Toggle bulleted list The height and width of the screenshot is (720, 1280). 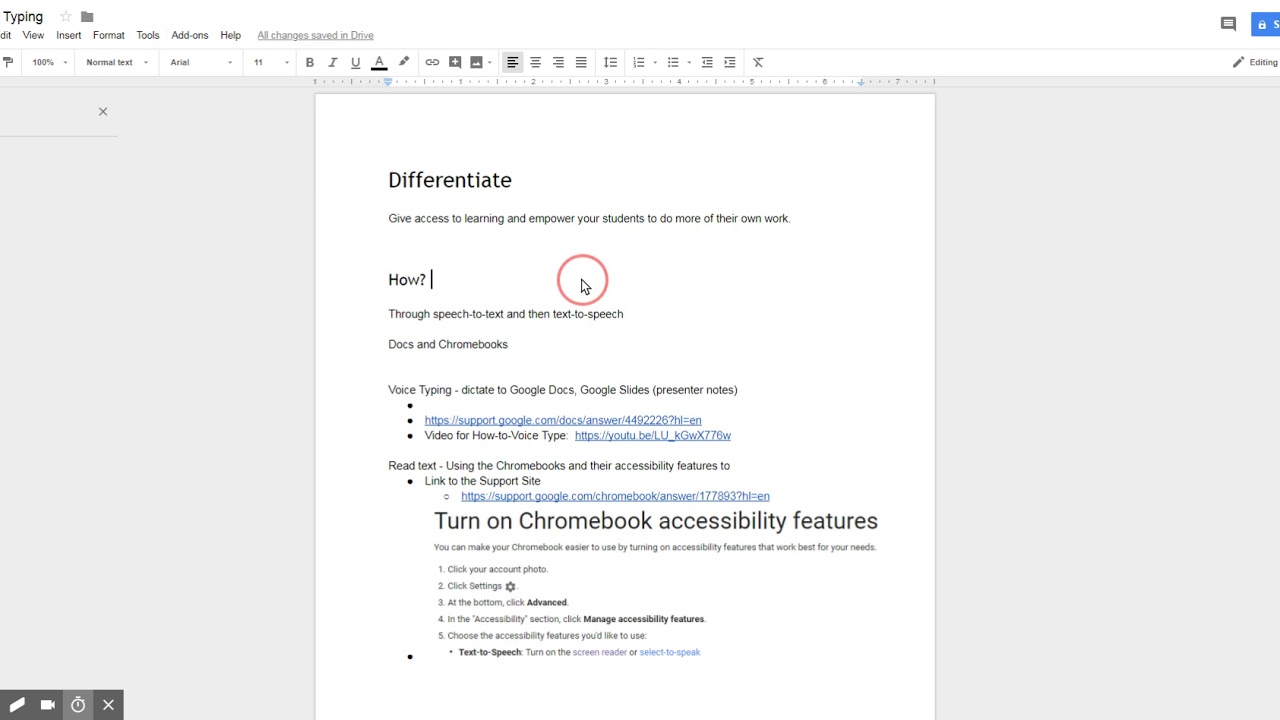pos(673,62)
